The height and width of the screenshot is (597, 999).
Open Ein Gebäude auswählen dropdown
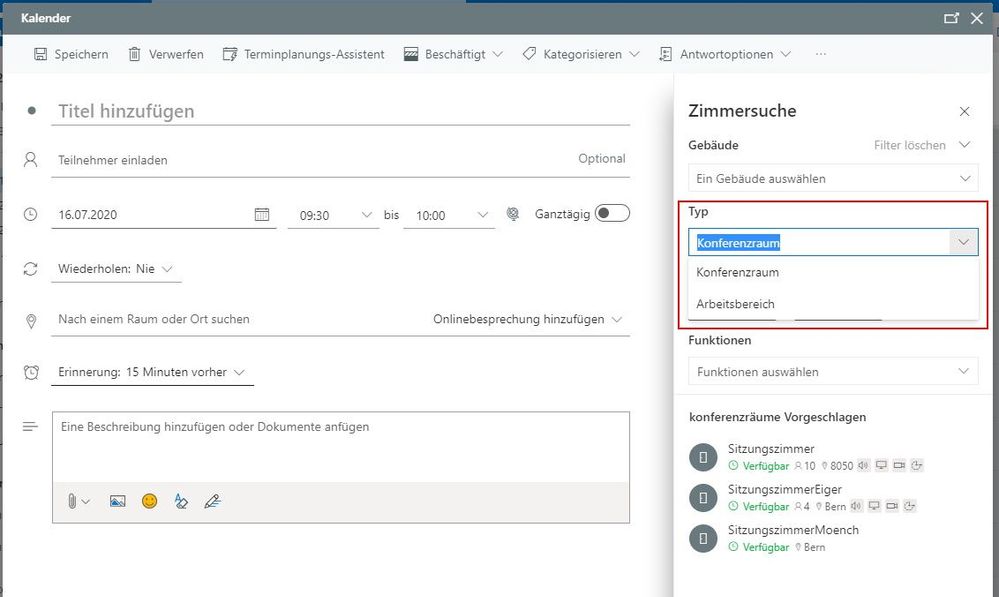[x=833, y=178]
